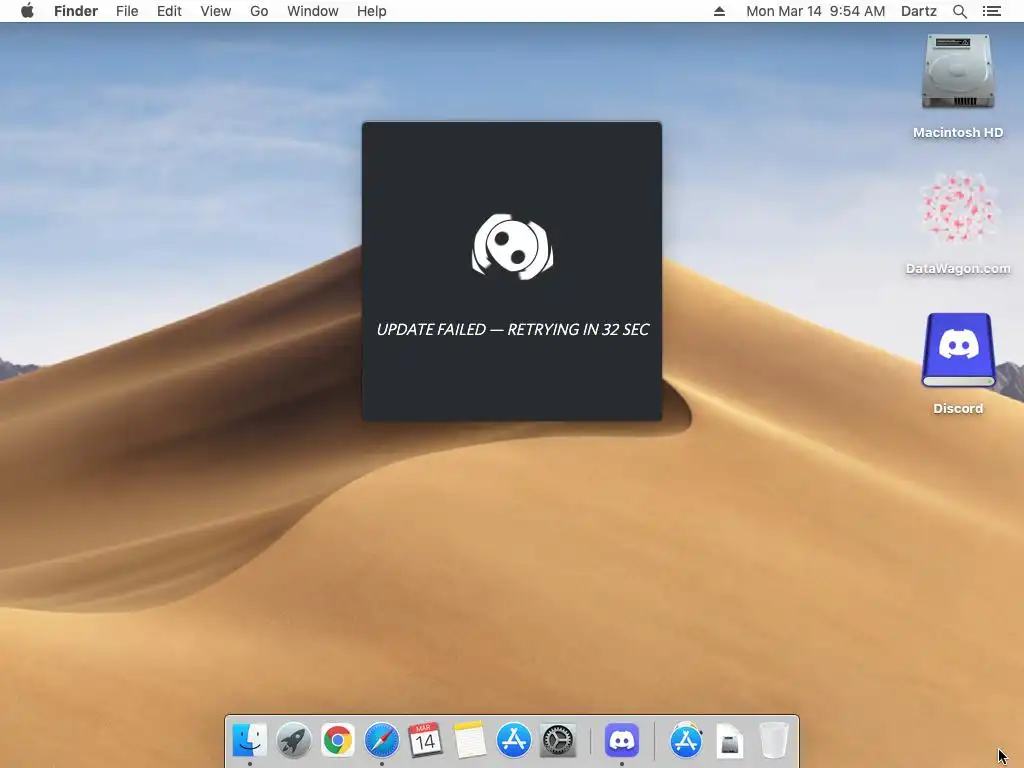Launch Safari from the Dock
1024x768 pixels.
381,740
